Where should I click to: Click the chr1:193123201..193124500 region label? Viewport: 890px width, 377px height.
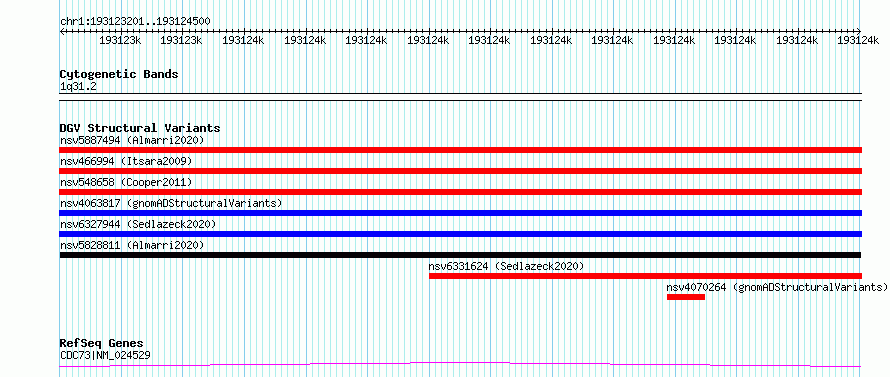[x=135, y=22]
